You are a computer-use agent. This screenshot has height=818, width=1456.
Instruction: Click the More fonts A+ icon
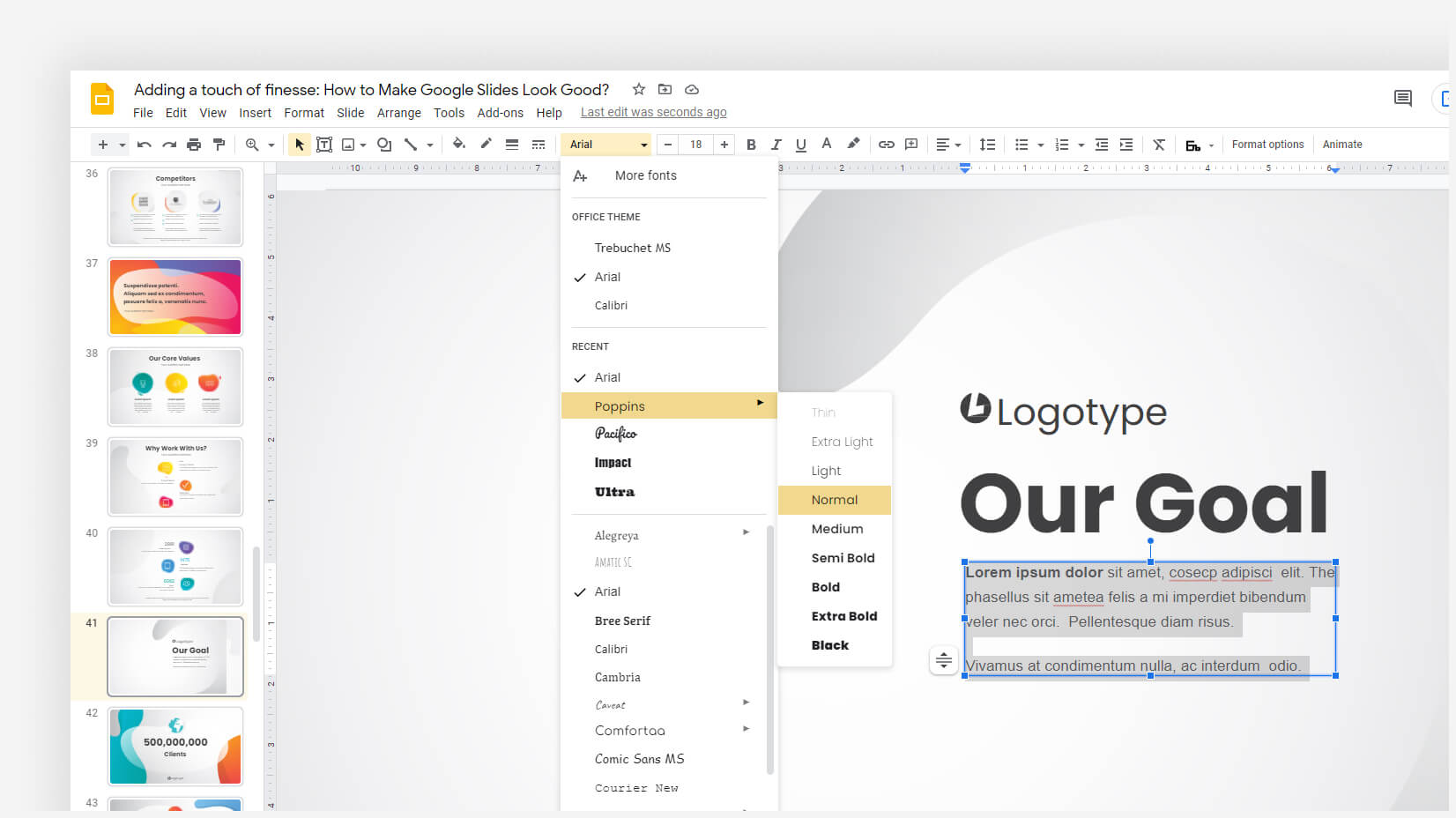click(x=580, y=176)
